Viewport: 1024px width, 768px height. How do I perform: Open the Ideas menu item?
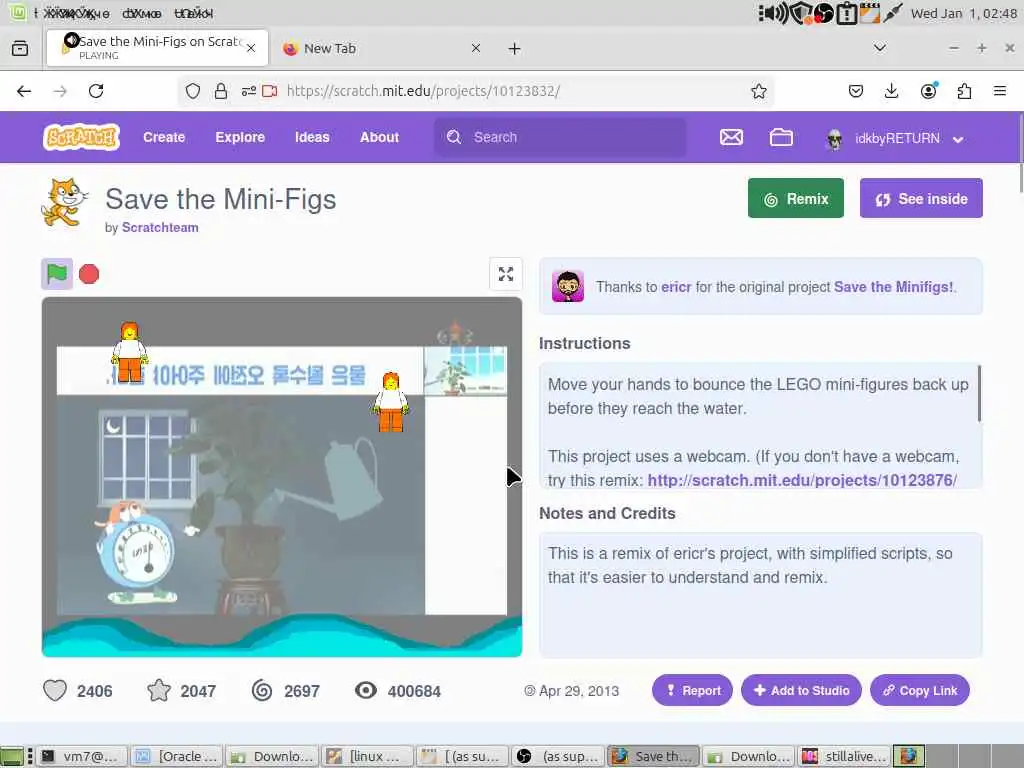(x=312, y=137)
